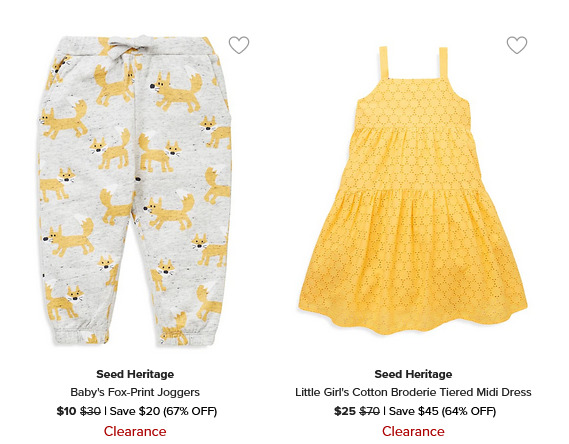The height and width of the screenshot is (444, 569).
Task: Click the Save $20 text
Action: click(135, 411)
